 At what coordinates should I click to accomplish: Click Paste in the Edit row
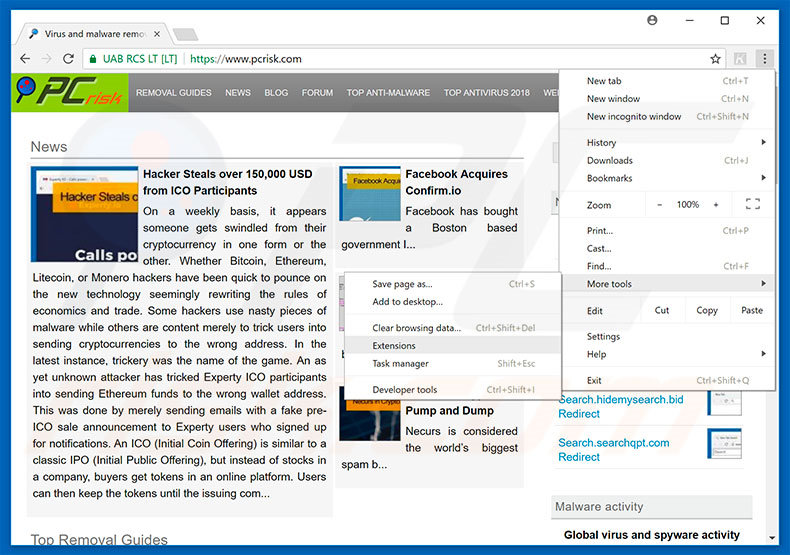[x=752, y=310]
